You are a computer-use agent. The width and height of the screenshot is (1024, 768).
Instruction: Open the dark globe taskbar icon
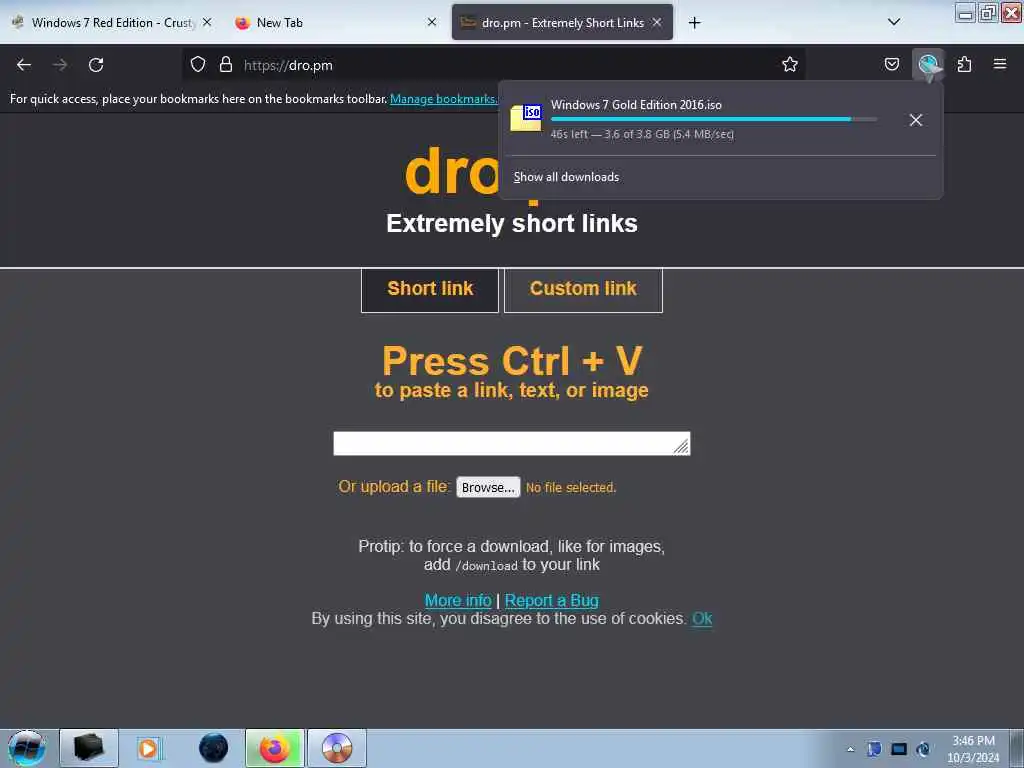click(x=213, y=748)
